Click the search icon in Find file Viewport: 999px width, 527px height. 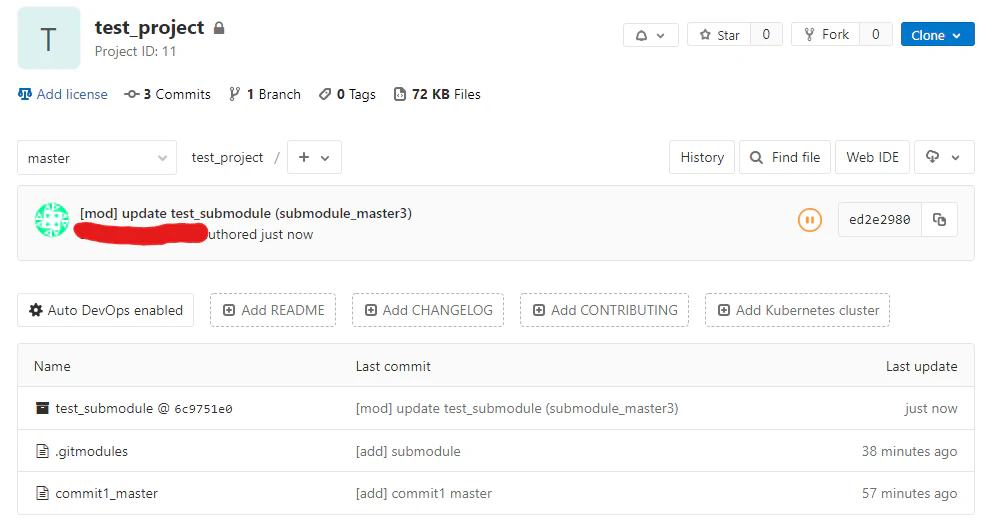point(756,157)
